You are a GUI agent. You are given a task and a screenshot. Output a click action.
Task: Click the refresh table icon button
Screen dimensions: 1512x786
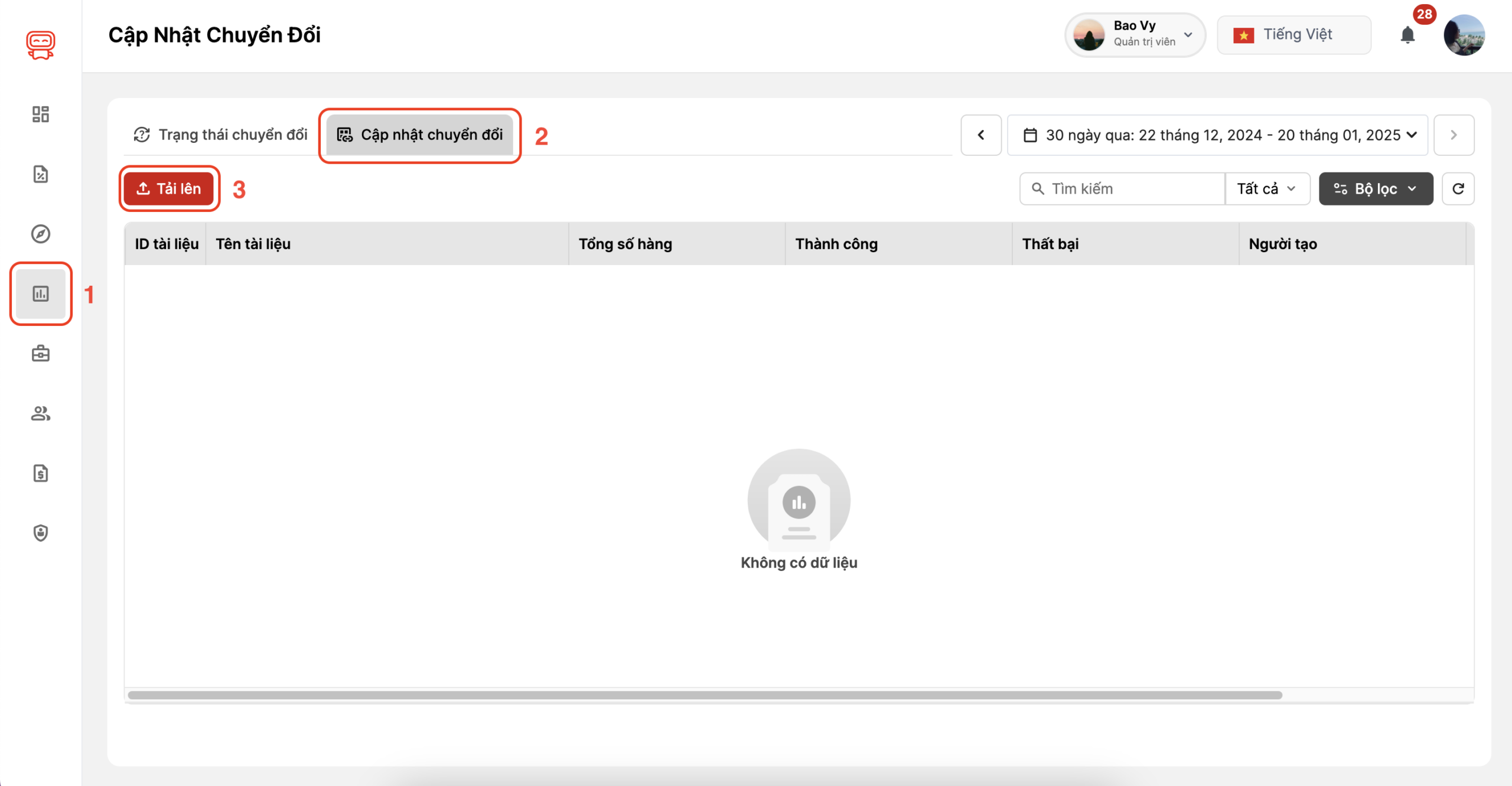point(1458,189)
